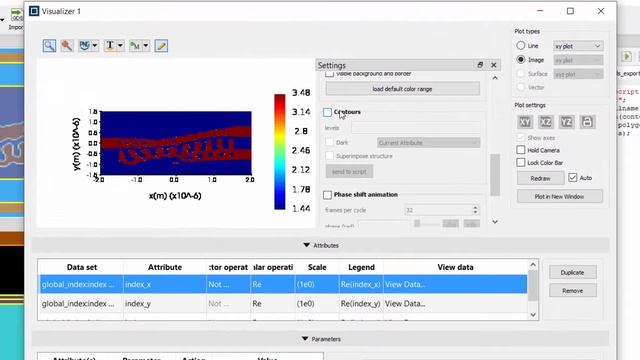Click the attributes table scroll down arrow
The width and height of the screenshot is (640, 360).
(533, 315)
